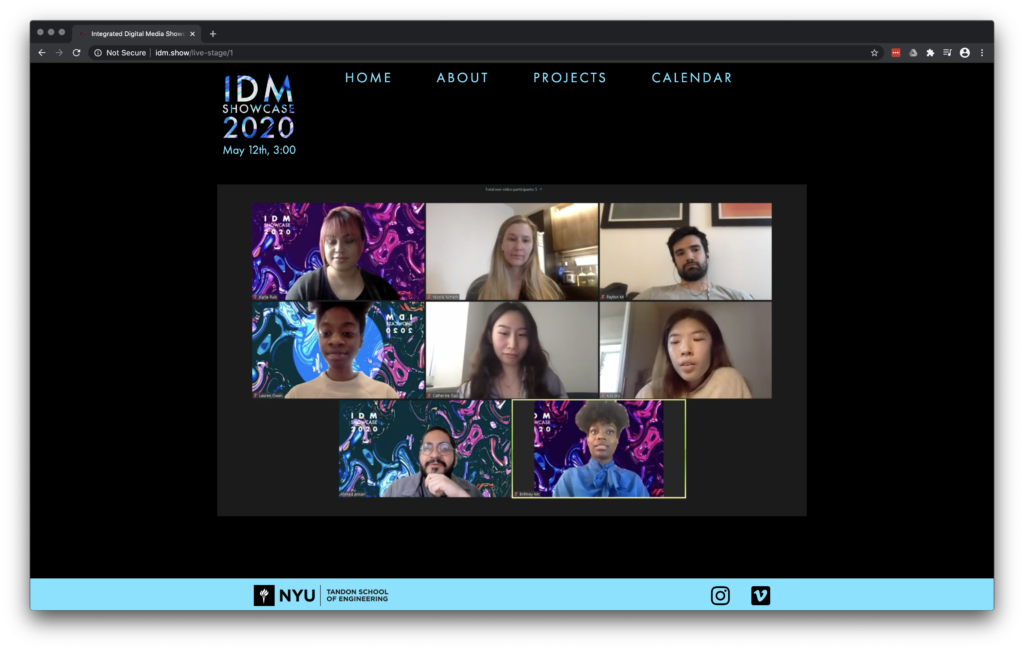Viewport: 1024px width, 650px height.
Task: Open the media controls icon in the toolbar
Action: pyautogui.click(x=947, y=53)
